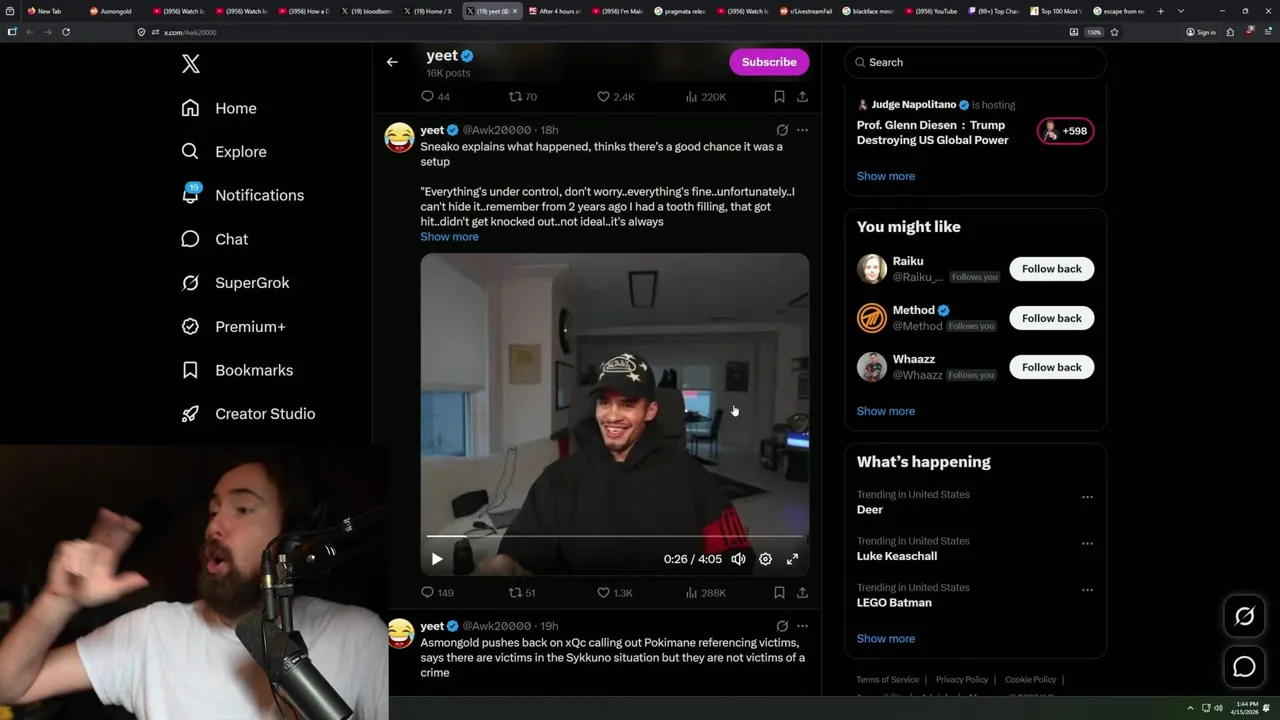Open Notifications in the sidebar

[242, 195]
